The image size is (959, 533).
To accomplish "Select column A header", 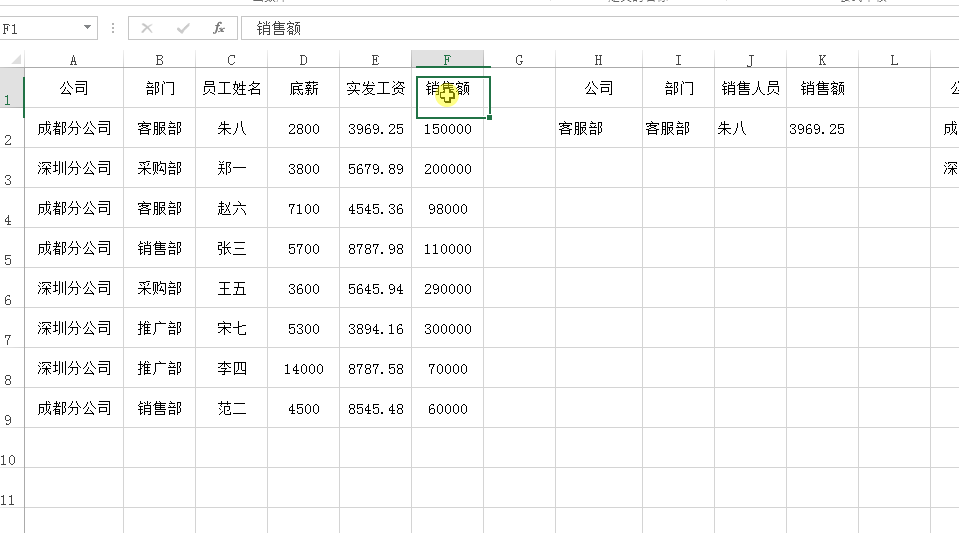I will [73, 60].
